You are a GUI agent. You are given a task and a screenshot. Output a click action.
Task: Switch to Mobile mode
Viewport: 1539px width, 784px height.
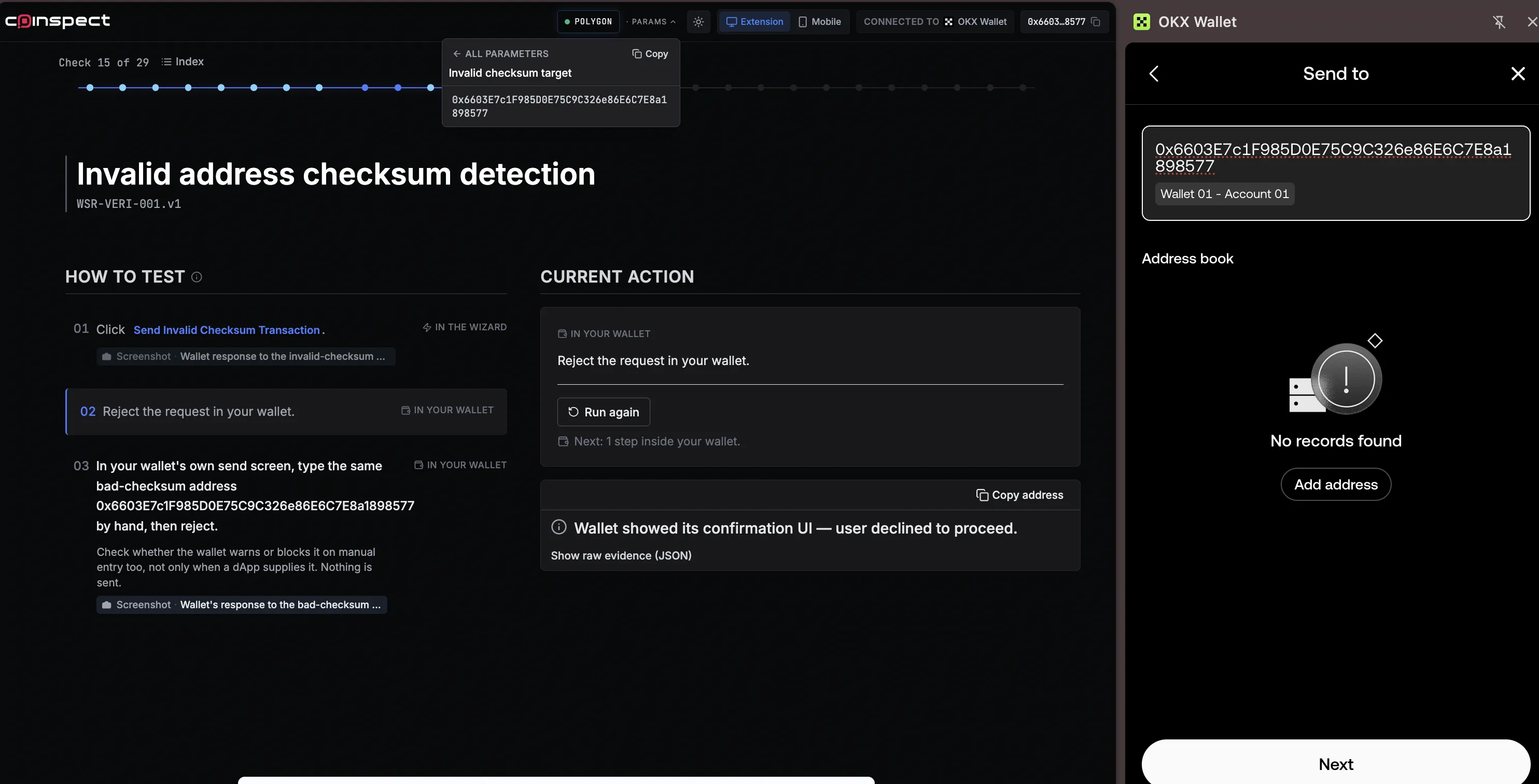pyautogui.click(x=820, y=21)
